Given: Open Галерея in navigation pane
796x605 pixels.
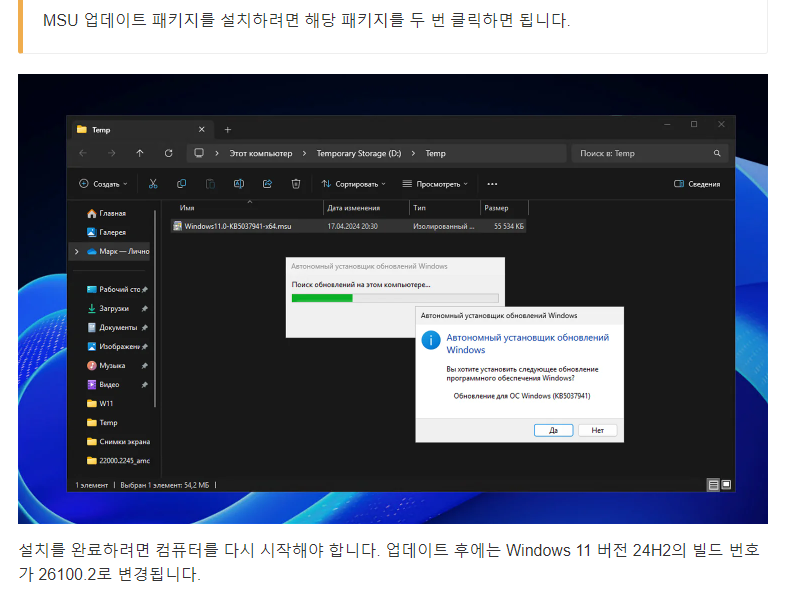Looking at the screenshot, I should point(112,232).
